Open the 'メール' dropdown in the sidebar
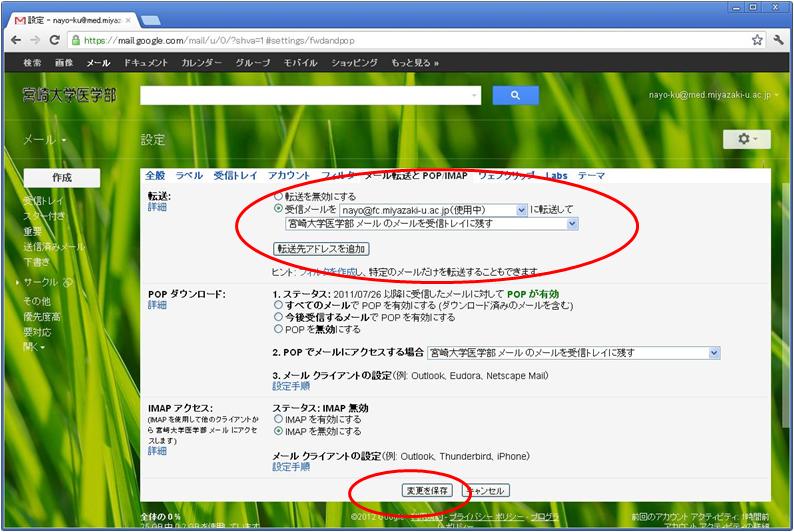 tap(45, 141)
